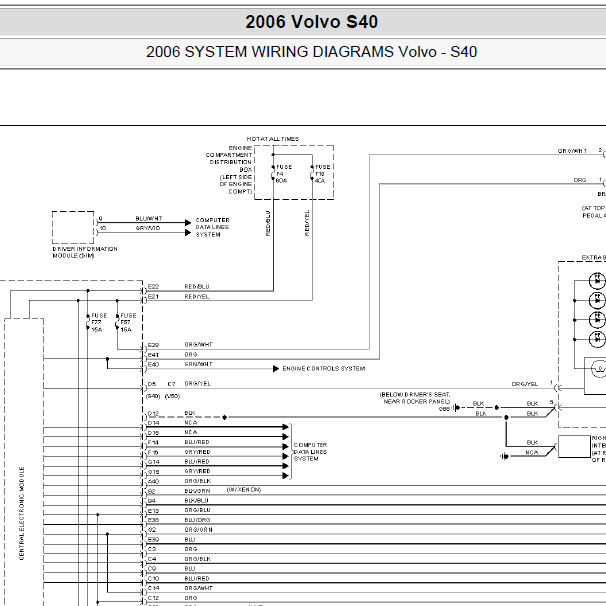Viewport: 606px width, 606px height.
Task: Click the FUSE F77 15A label
Action: [x=99, y=323]
